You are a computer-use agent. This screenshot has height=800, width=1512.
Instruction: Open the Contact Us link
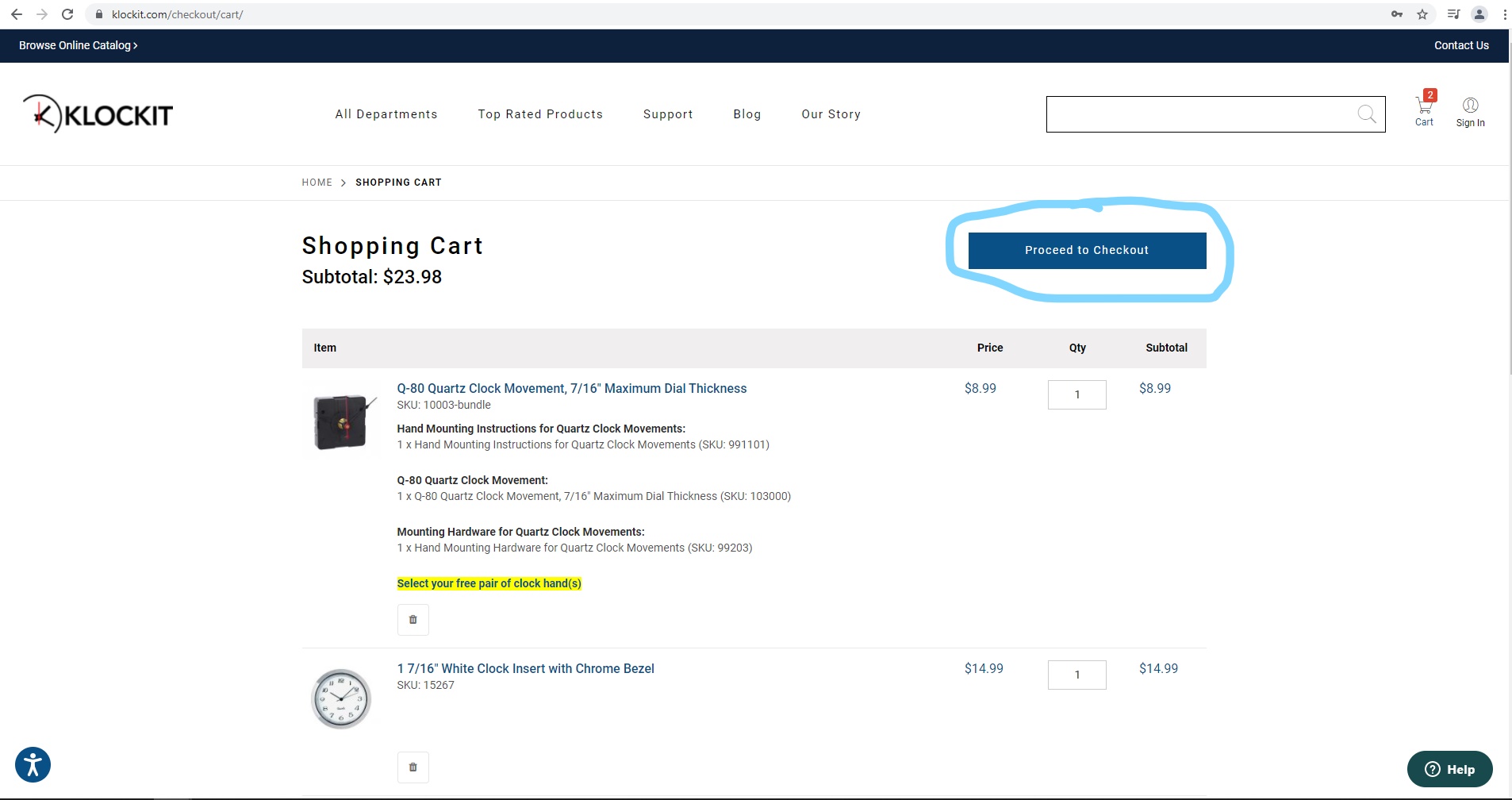tap(1461, 45)
